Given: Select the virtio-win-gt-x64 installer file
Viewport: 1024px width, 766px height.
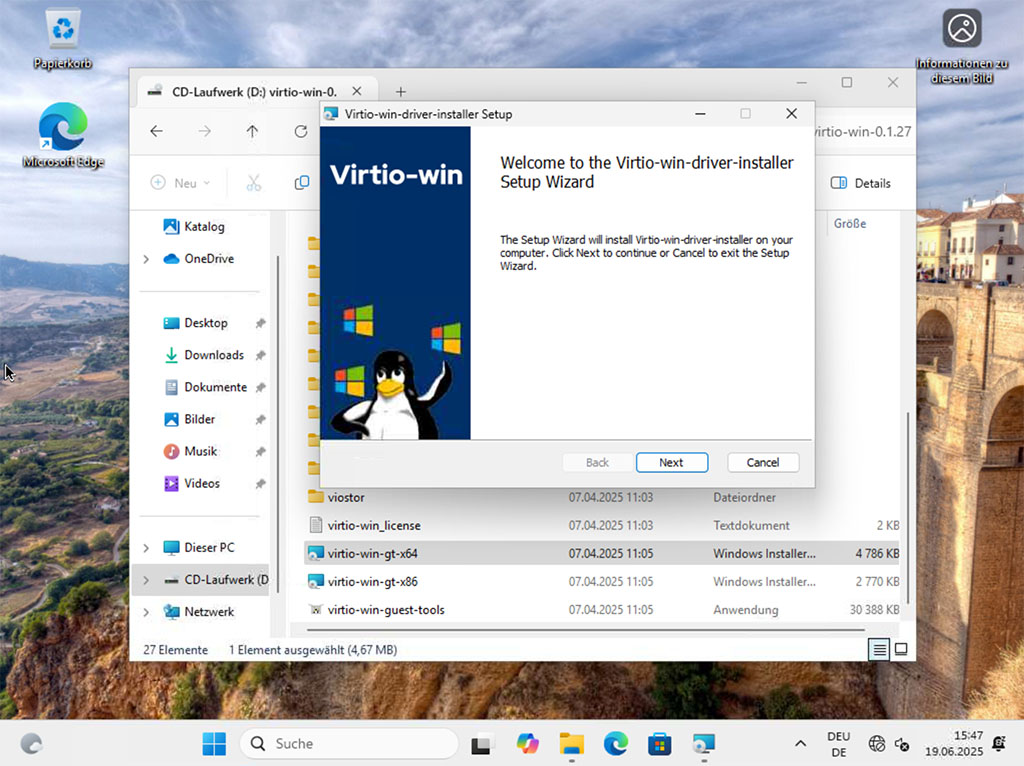Looking at the screenshot, I should 602,553.
